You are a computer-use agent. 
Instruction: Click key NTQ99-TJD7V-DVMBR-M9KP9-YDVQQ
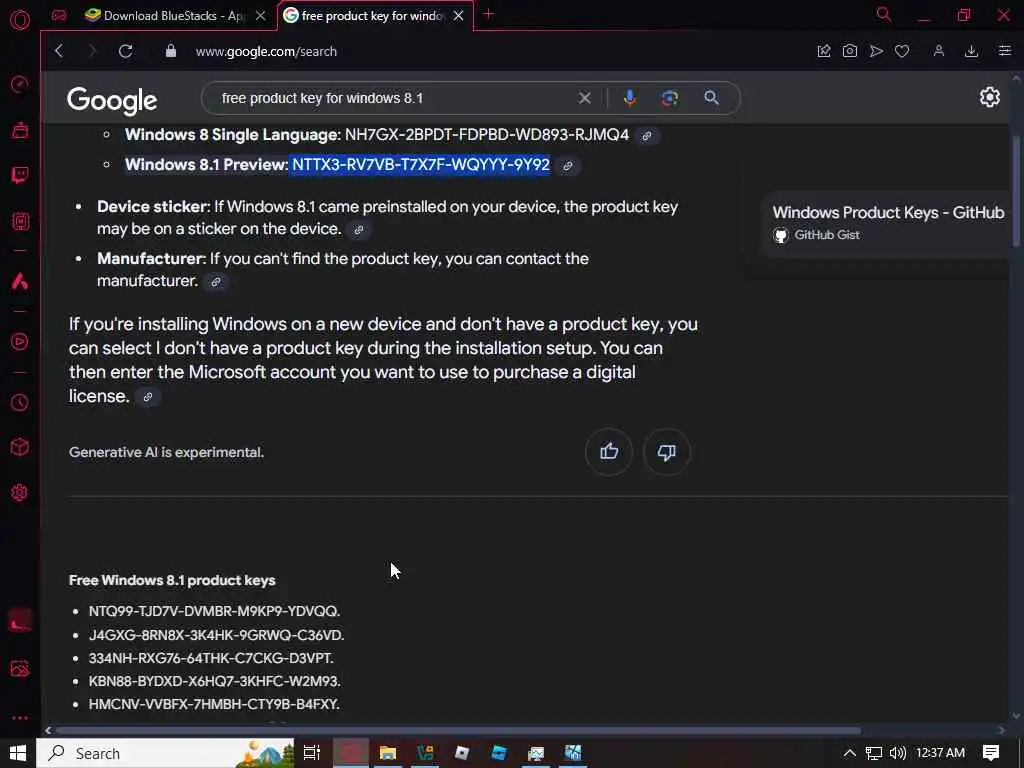(214, 611)
